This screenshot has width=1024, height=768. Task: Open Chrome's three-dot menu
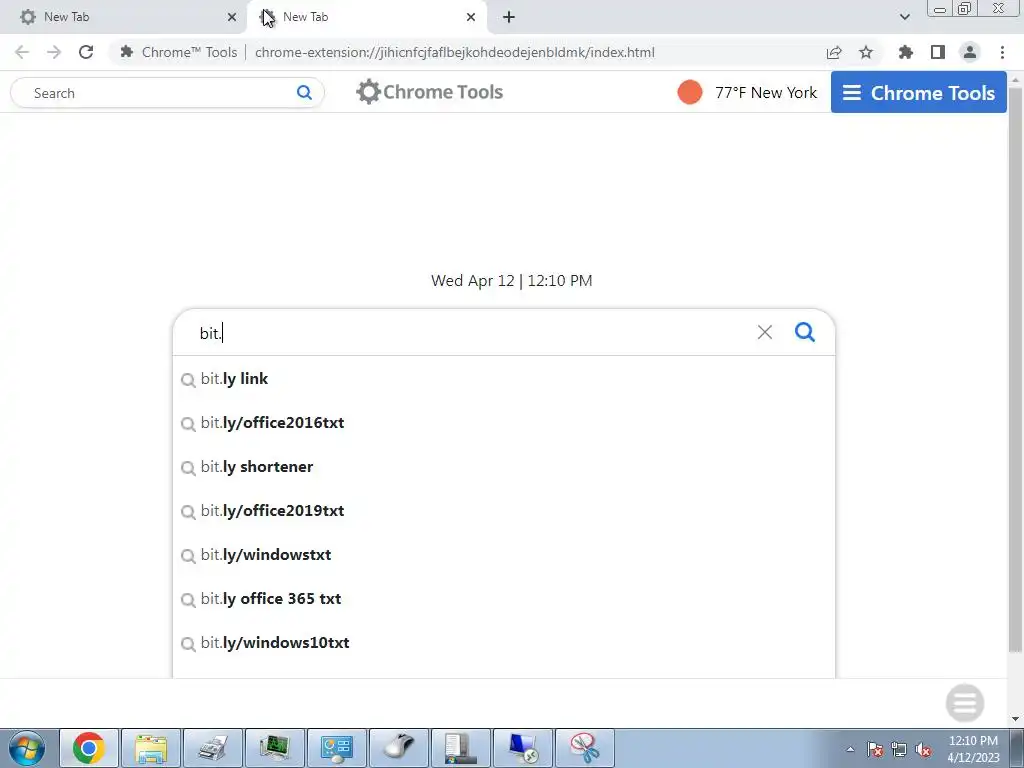click(x=1002, y=52)
